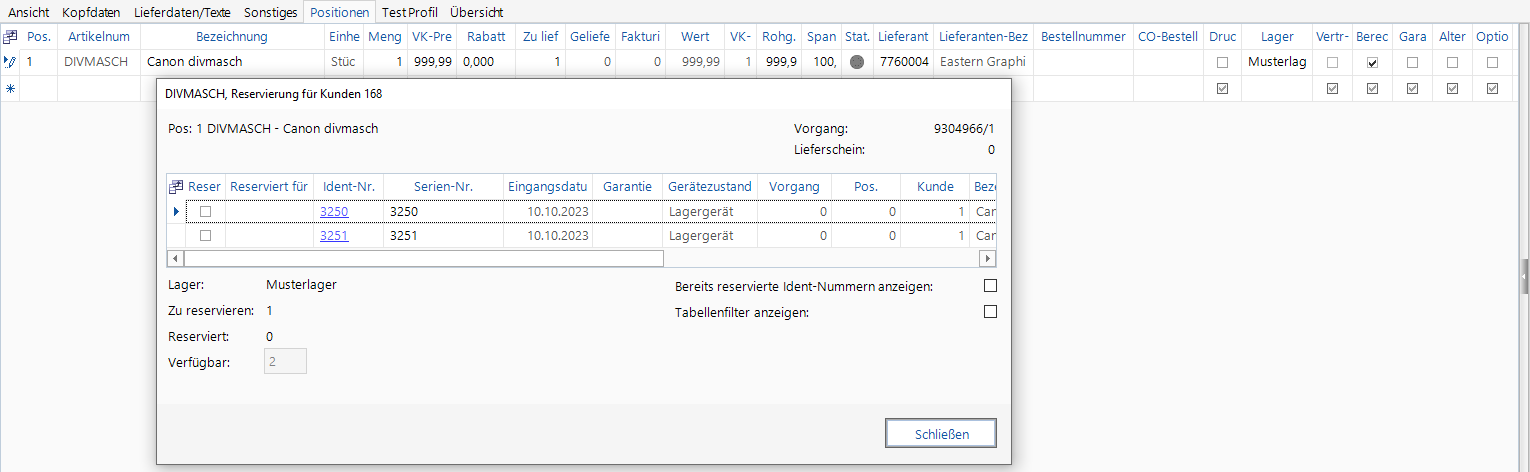Click the new row asterisk indicator
Screen dimensions: 1530x472
pyautogui.click(x=10, y=88)
